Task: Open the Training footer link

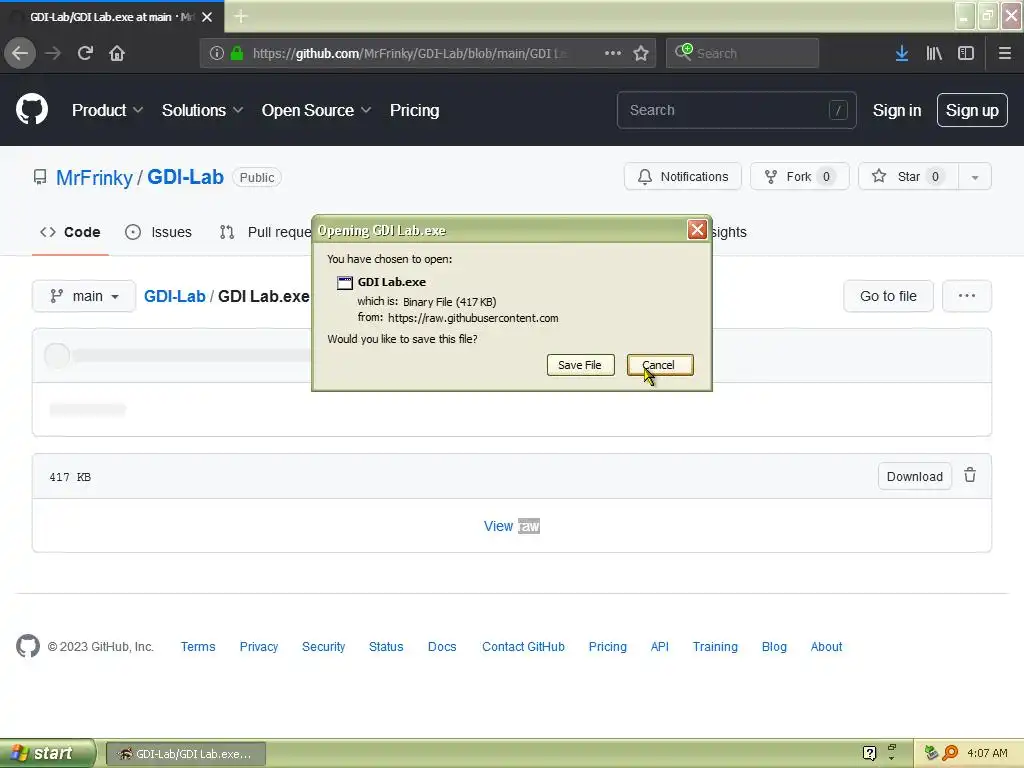Action: point(715,647)
